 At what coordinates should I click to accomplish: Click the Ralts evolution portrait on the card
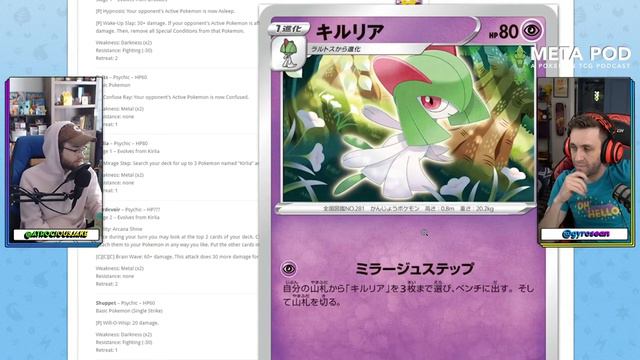(288, 53)
